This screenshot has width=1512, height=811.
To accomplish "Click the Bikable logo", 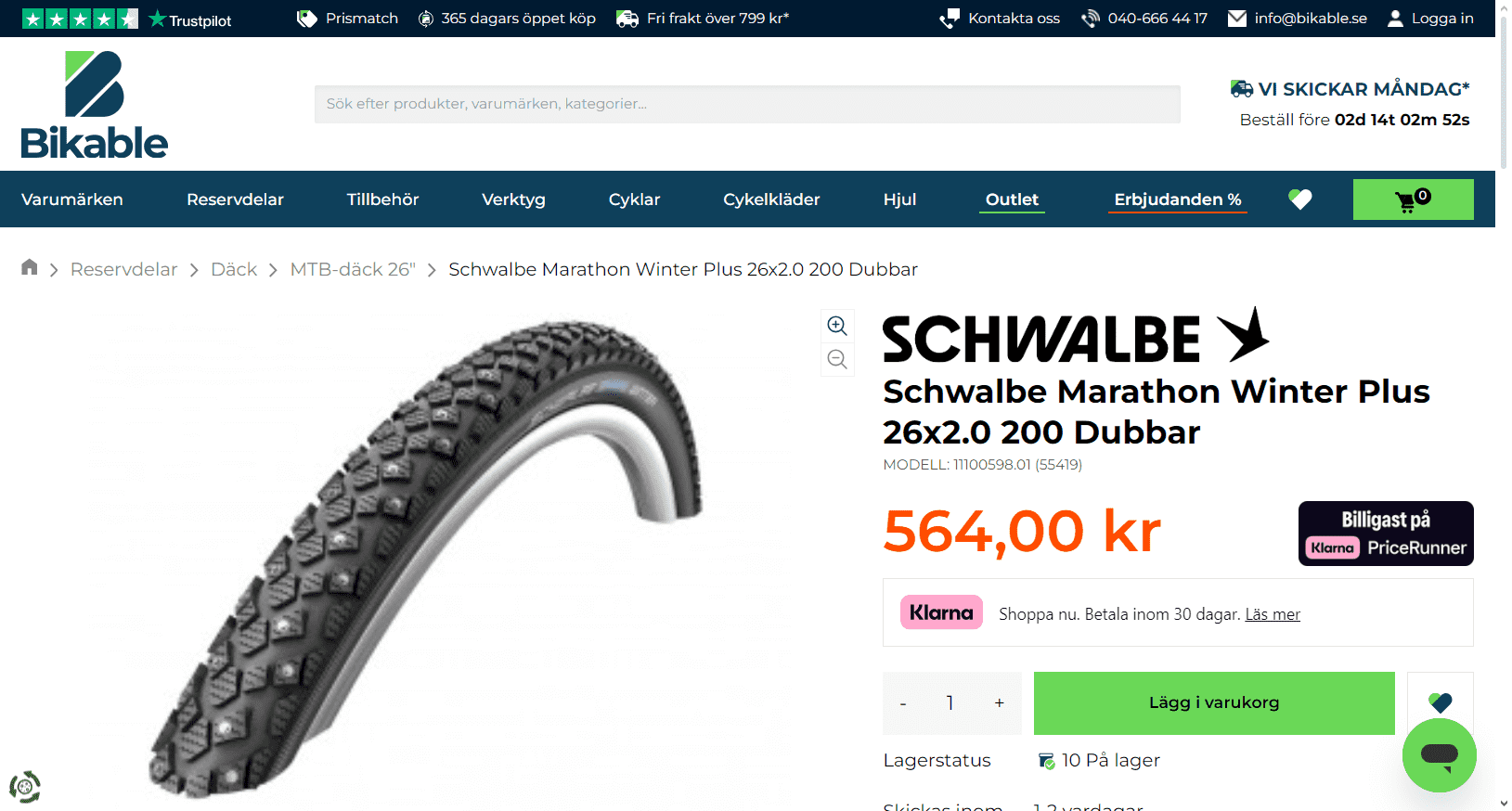I will [x=94, y=105].
